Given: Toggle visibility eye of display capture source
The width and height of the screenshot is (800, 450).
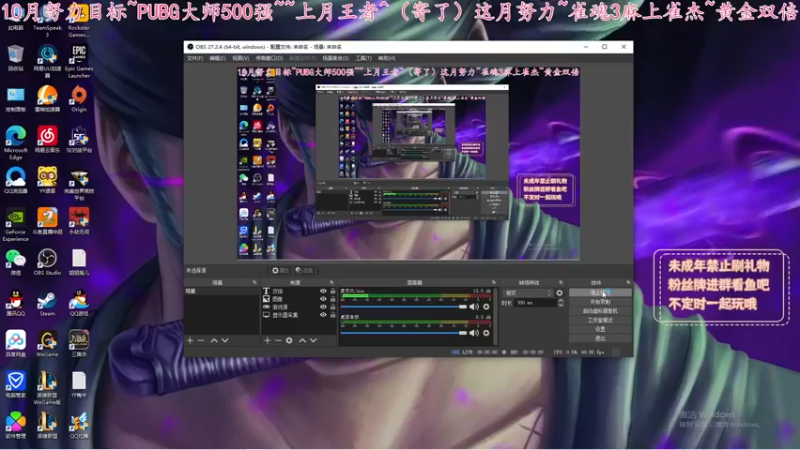Looking at the screenshot, I should click(x=323, y=315).
